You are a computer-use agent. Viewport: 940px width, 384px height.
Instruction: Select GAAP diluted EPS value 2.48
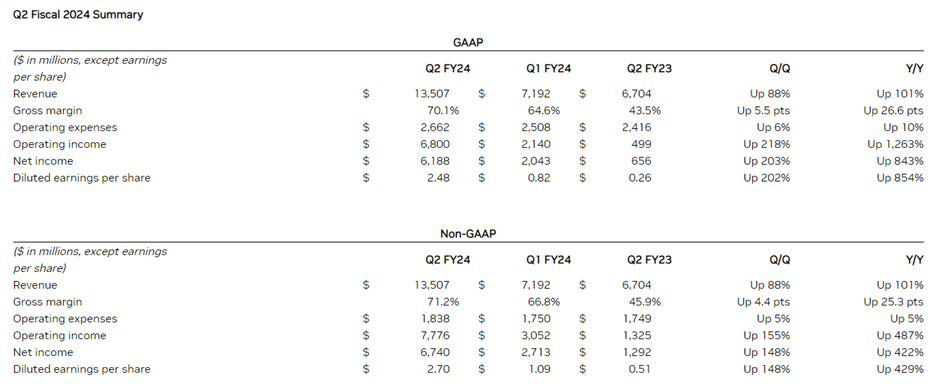click(439, 177)
